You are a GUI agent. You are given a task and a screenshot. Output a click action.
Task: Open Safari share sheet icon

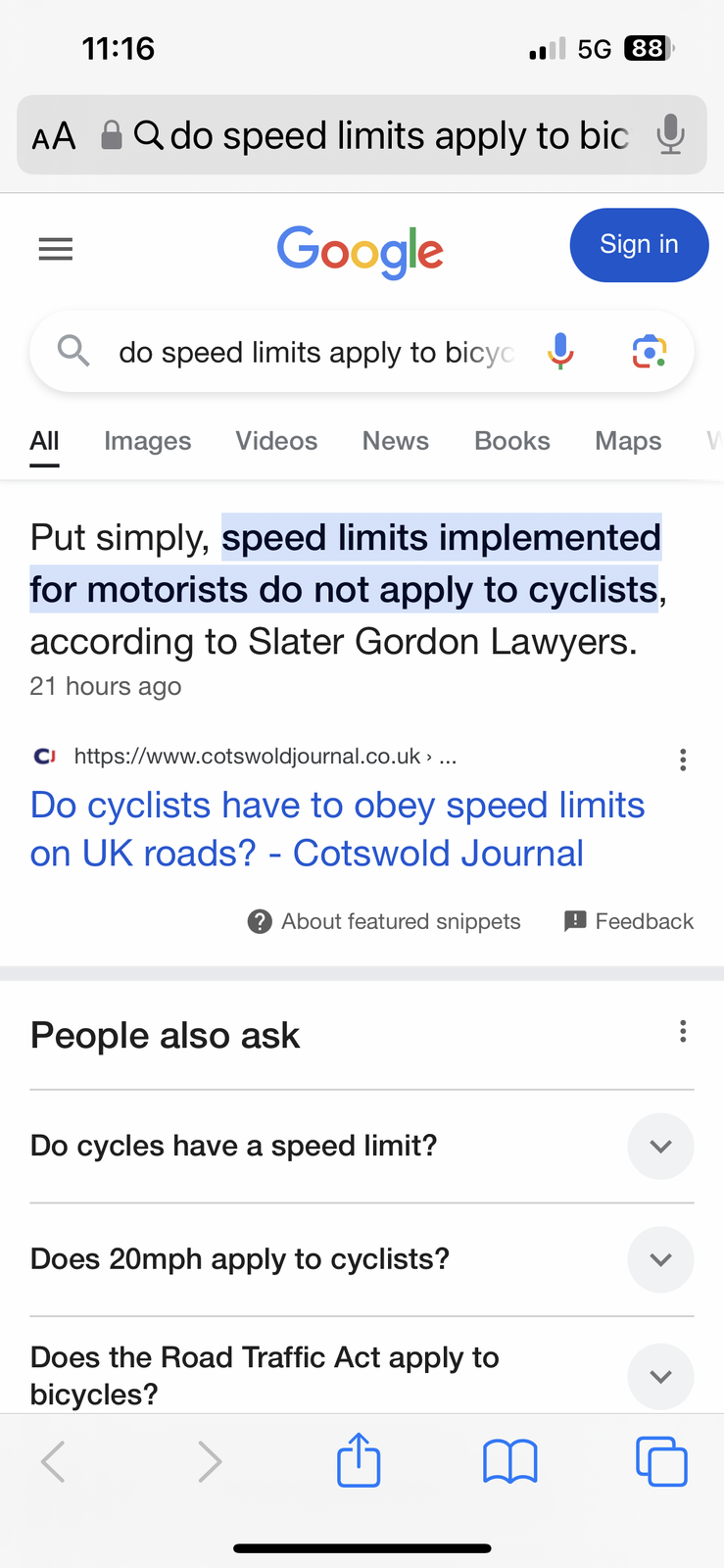[x=359, y=1460]
